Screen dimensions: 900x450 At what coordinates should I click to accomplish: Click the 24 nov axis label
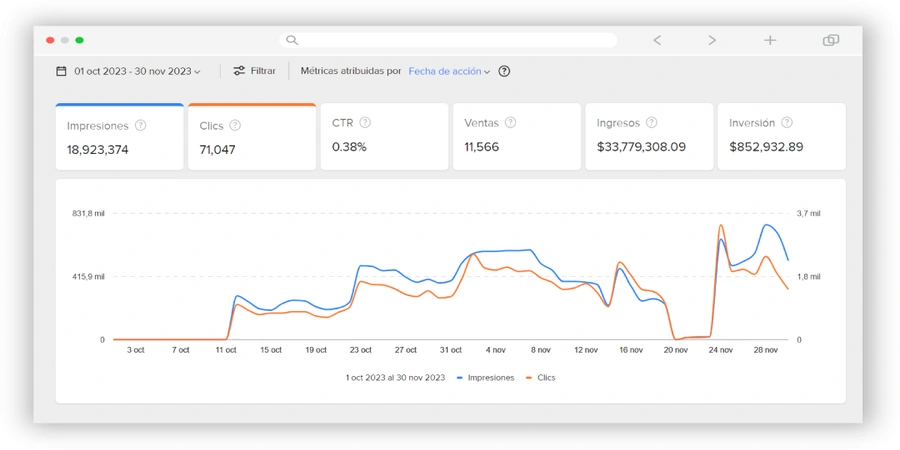coord(720,350)
